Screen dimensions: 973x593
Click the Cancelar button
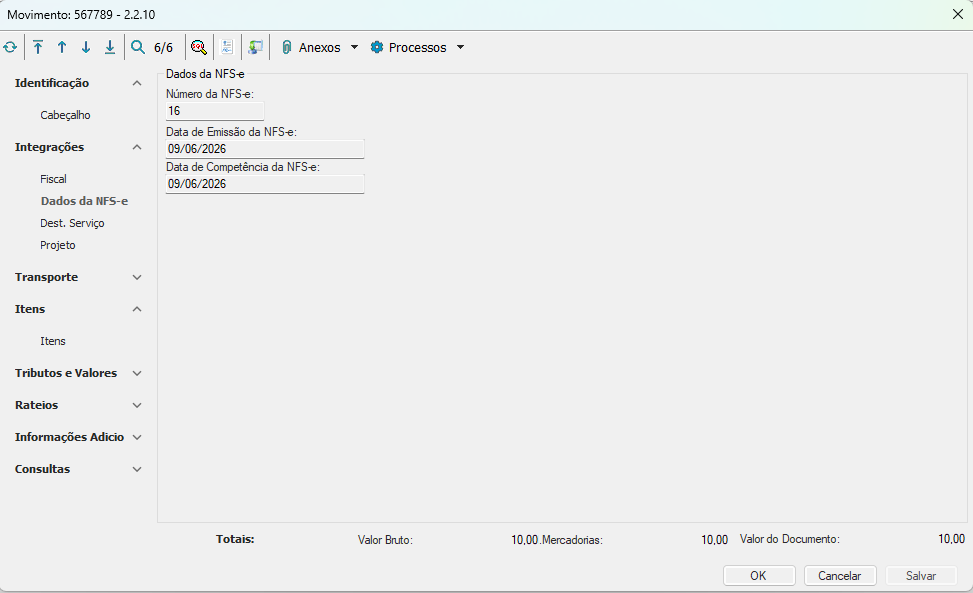(840, 576)
